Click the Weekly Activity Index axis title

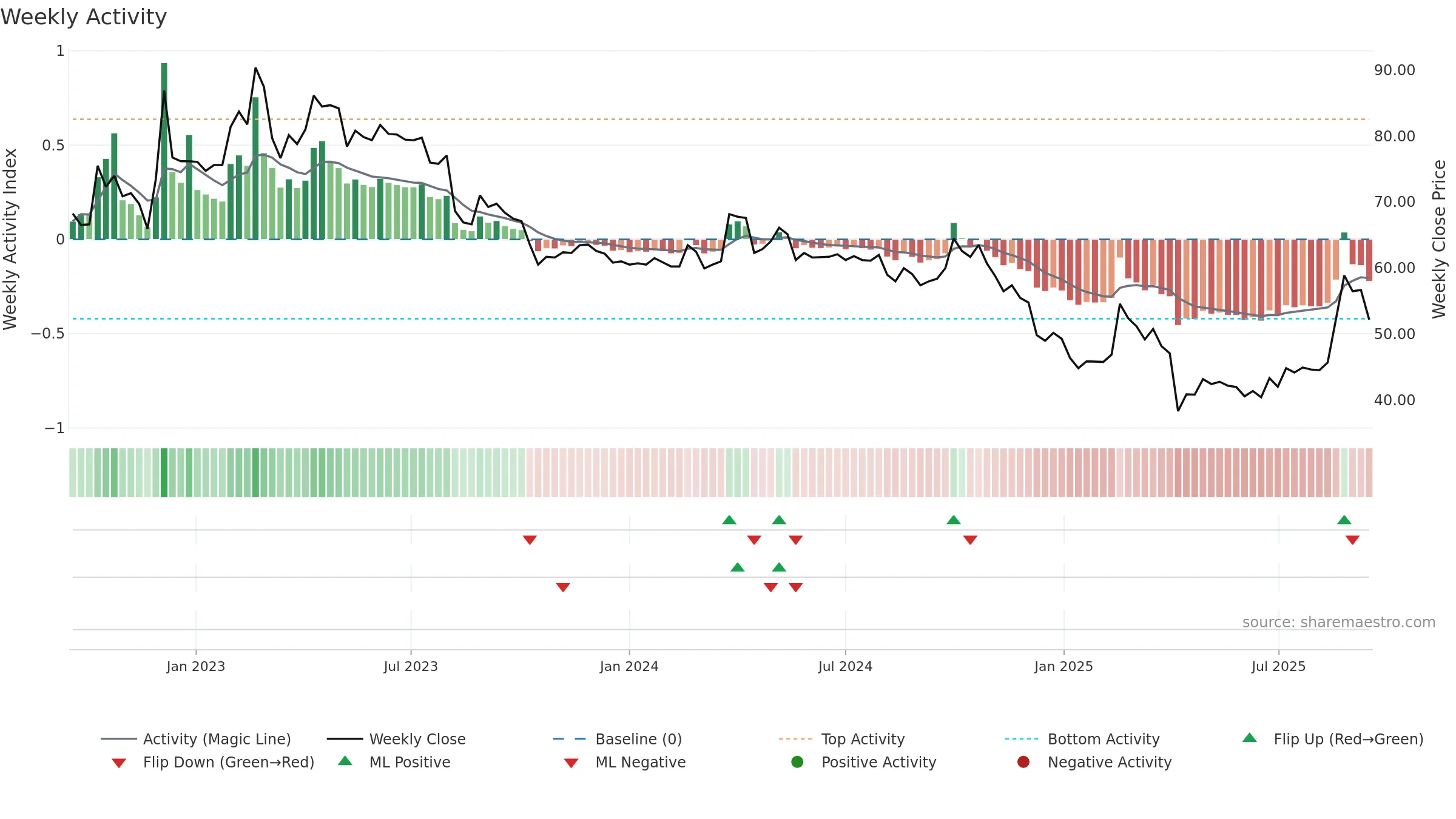[x=10, y=239]
